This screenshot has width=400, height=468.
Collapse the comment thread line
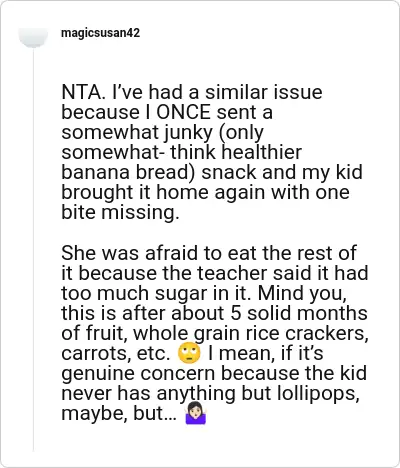click(x=33, y=249)
